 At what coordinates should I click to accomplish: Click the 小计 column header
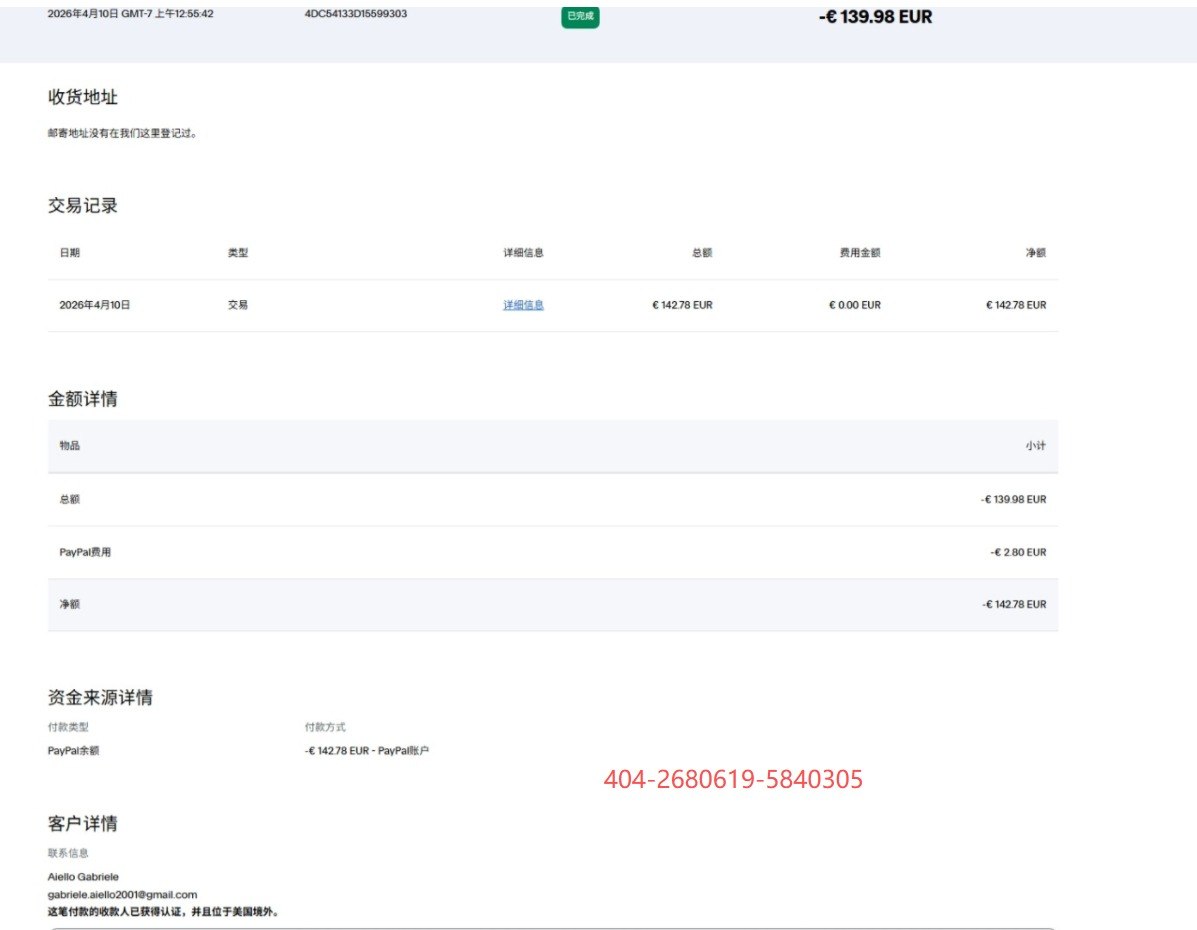tap(1035, 446)
